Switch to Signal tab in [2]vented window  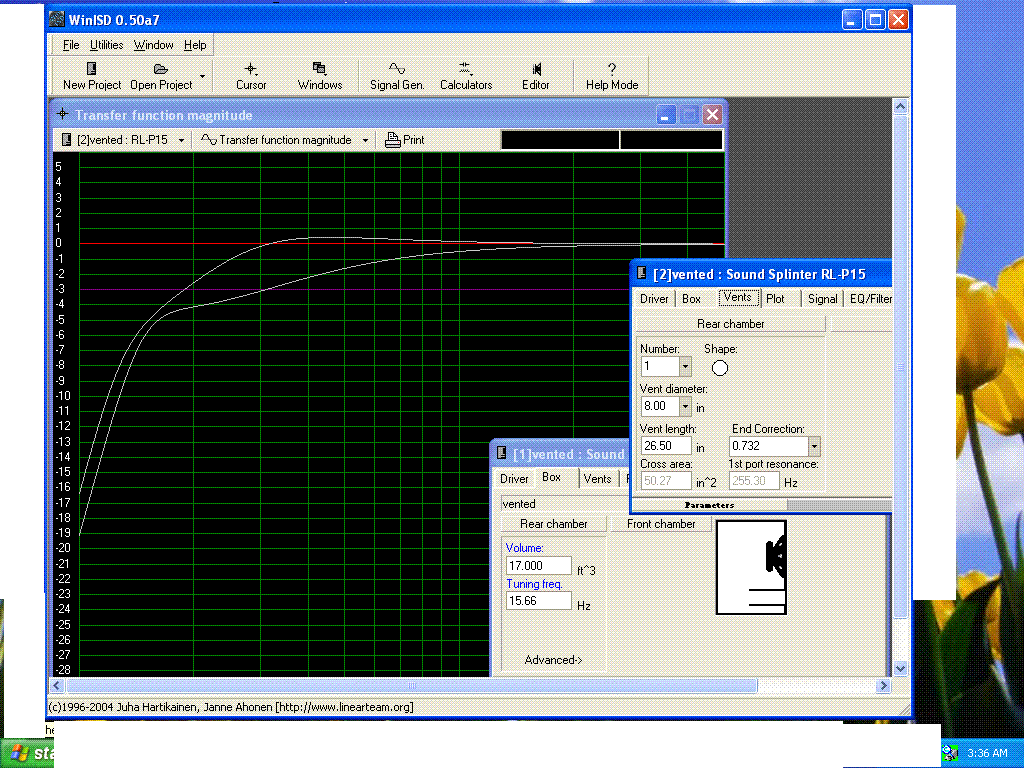(822, 299)
